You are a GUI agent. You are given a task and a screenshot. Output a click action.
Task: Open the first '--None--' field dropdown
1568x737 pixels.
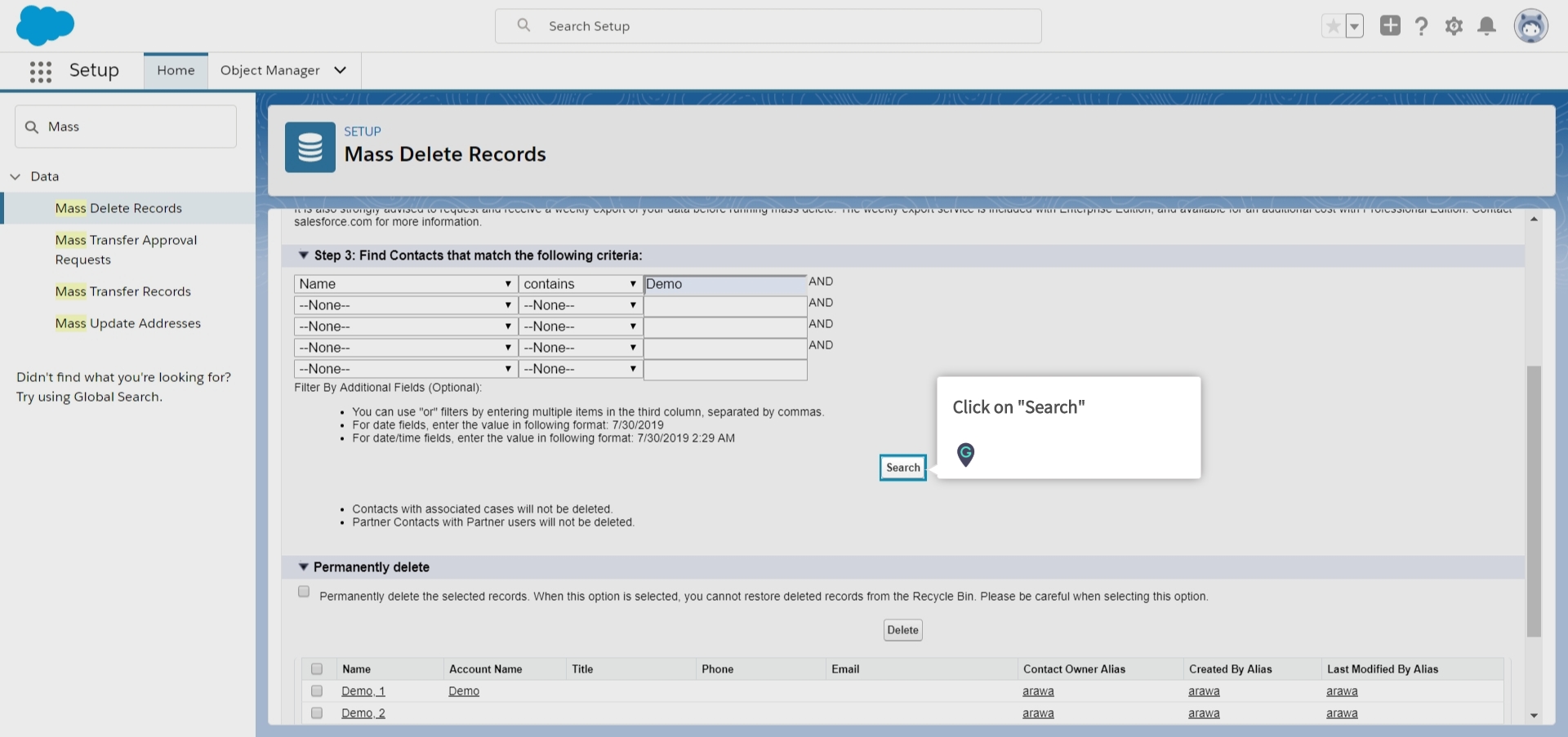click(404, 305)
